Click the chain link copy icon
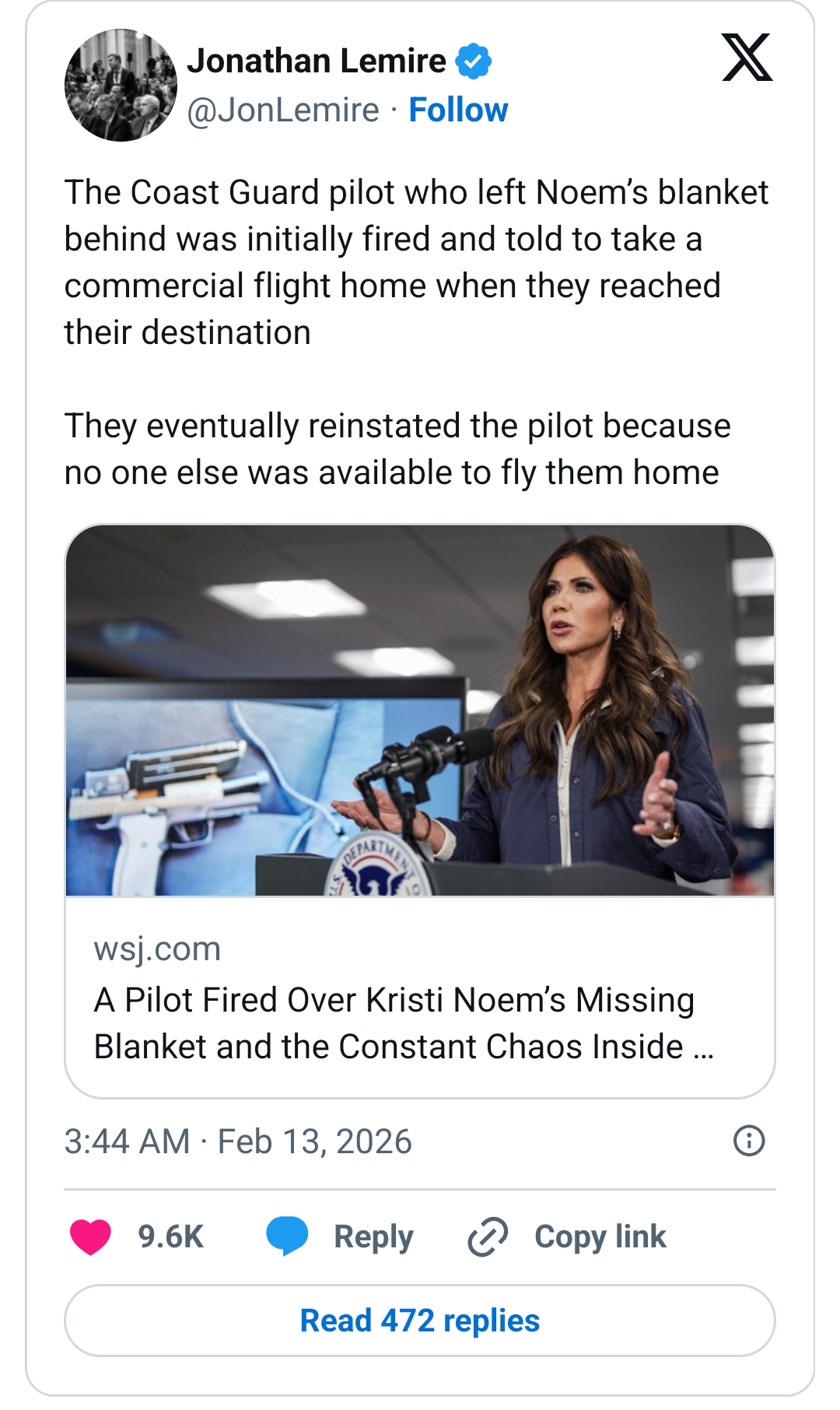The image size is (840, 1410). coord(488,1236)
